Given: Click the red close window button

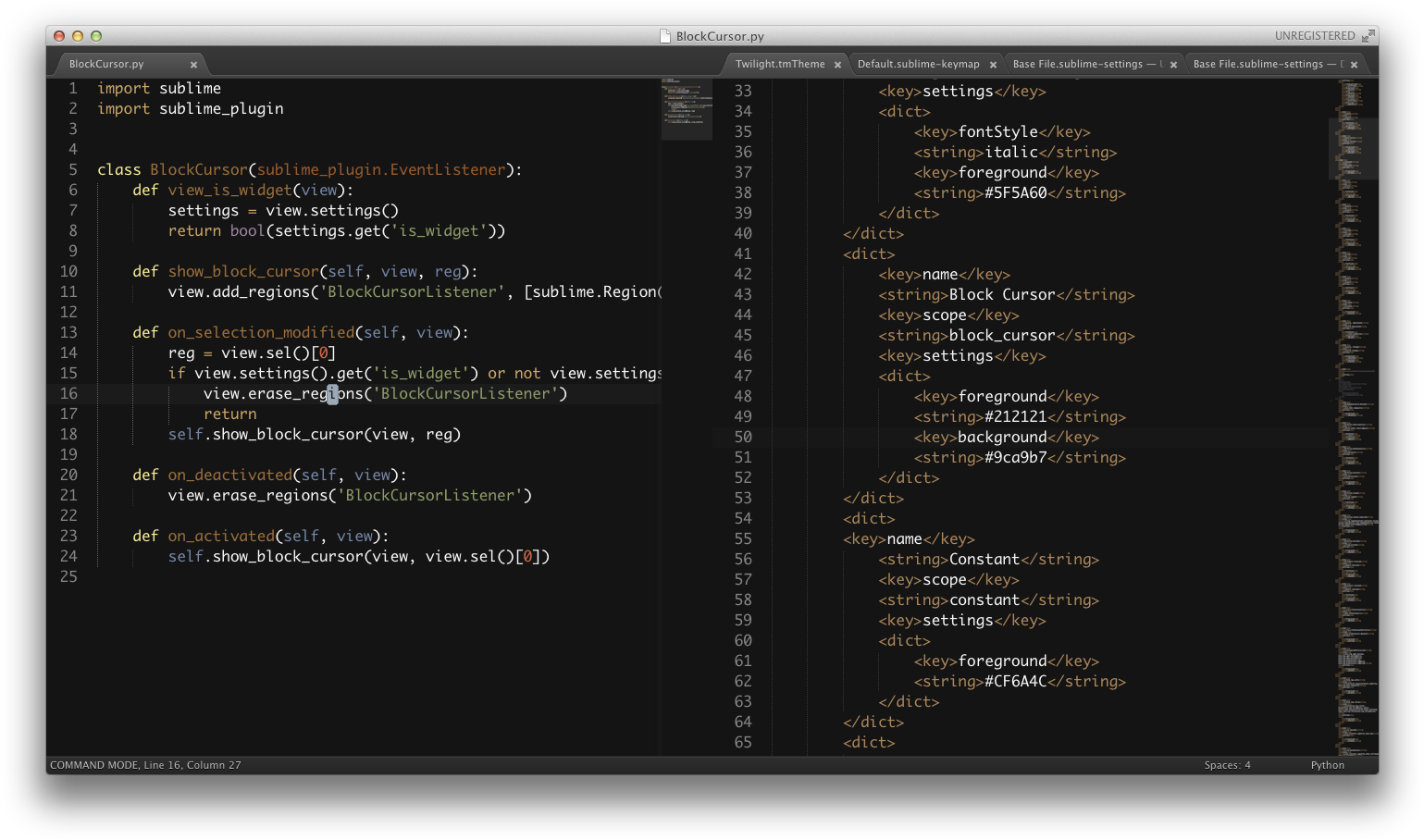Looking at the screenshot, I should pyautogui.click(x=59, y=36).
